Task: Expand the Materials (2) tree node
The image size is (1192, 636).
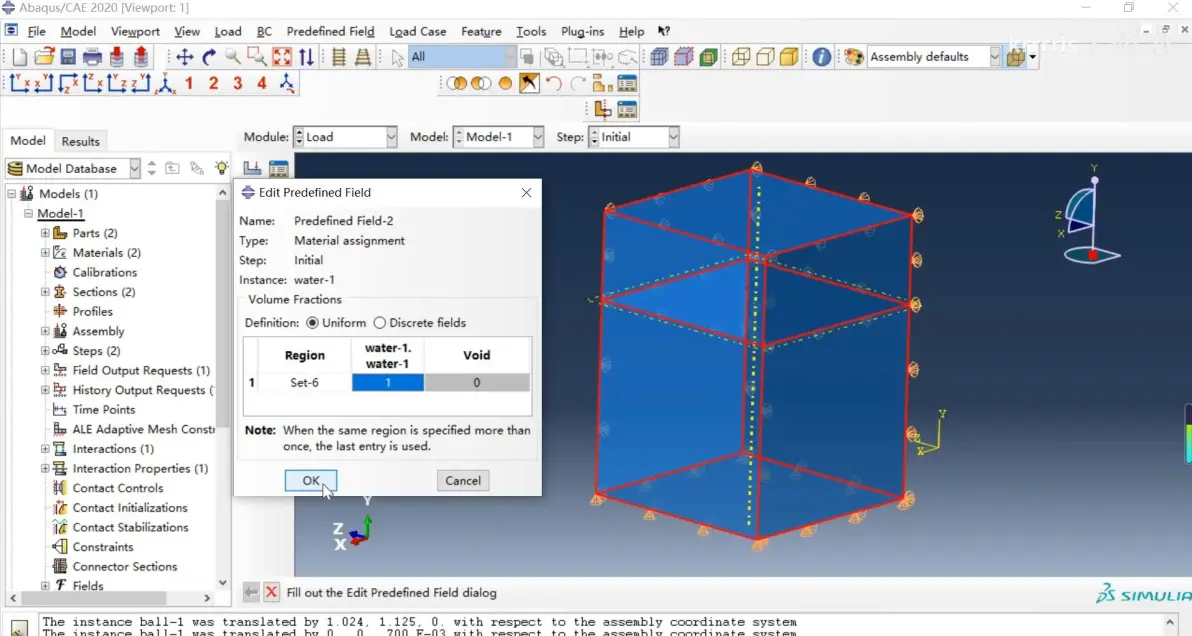Action: (x=45, y=253)
